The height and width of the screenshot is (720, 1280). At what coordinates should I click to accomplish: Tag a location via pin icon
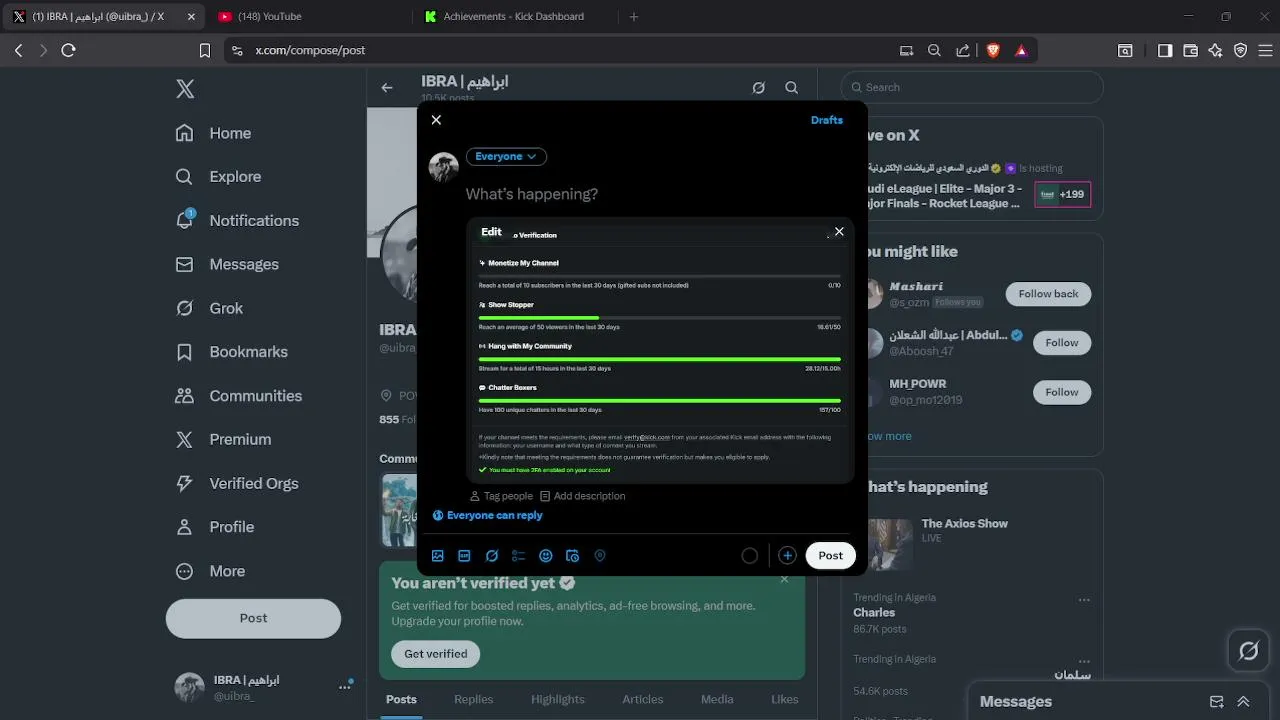(600, 556)
